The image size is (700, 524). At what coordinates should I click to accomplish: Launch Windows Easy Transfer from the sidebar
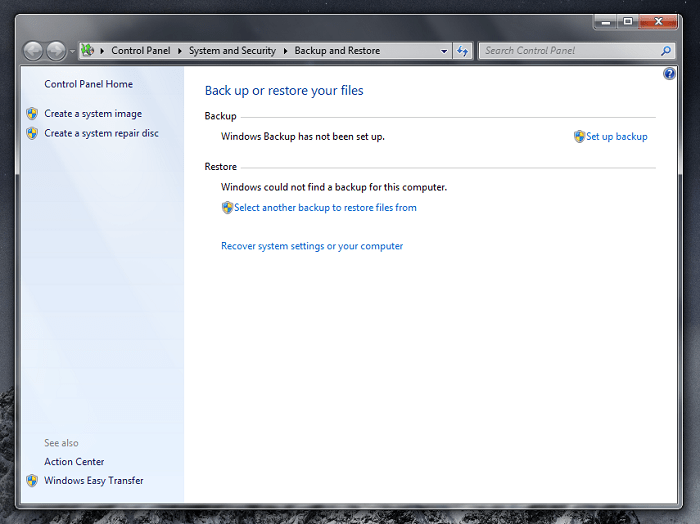(x=93, y=481)
